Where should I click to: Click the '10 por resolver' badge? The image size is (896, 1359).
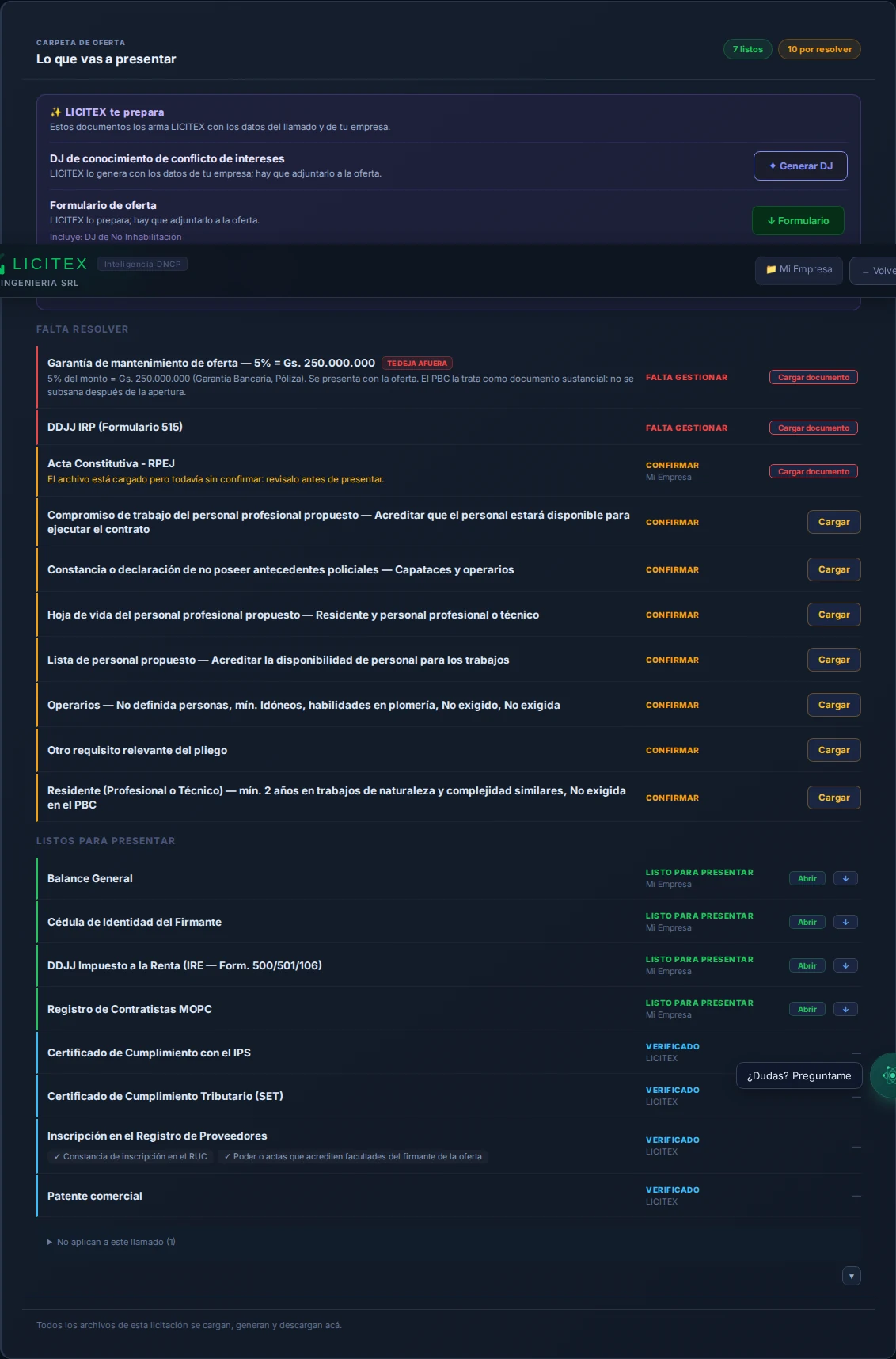pyautogui.click(x=819, y=49)
